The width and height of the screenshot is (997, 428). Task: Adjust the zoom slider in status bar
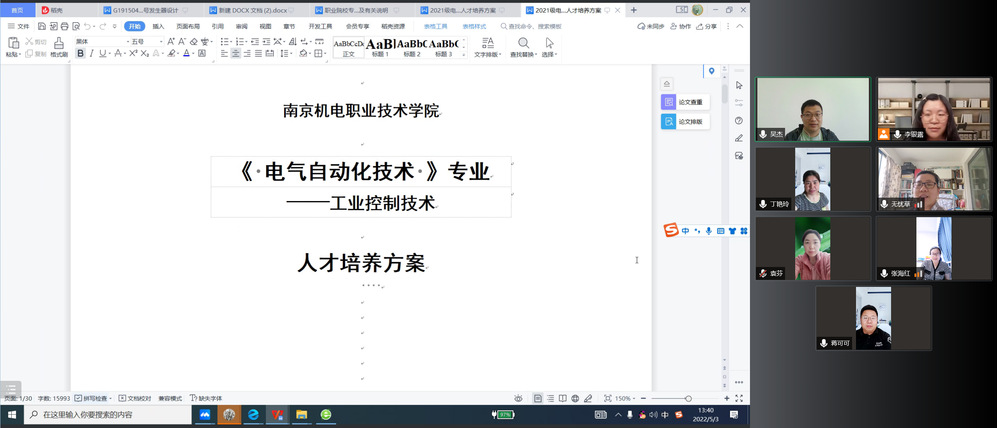coord(688,398)
